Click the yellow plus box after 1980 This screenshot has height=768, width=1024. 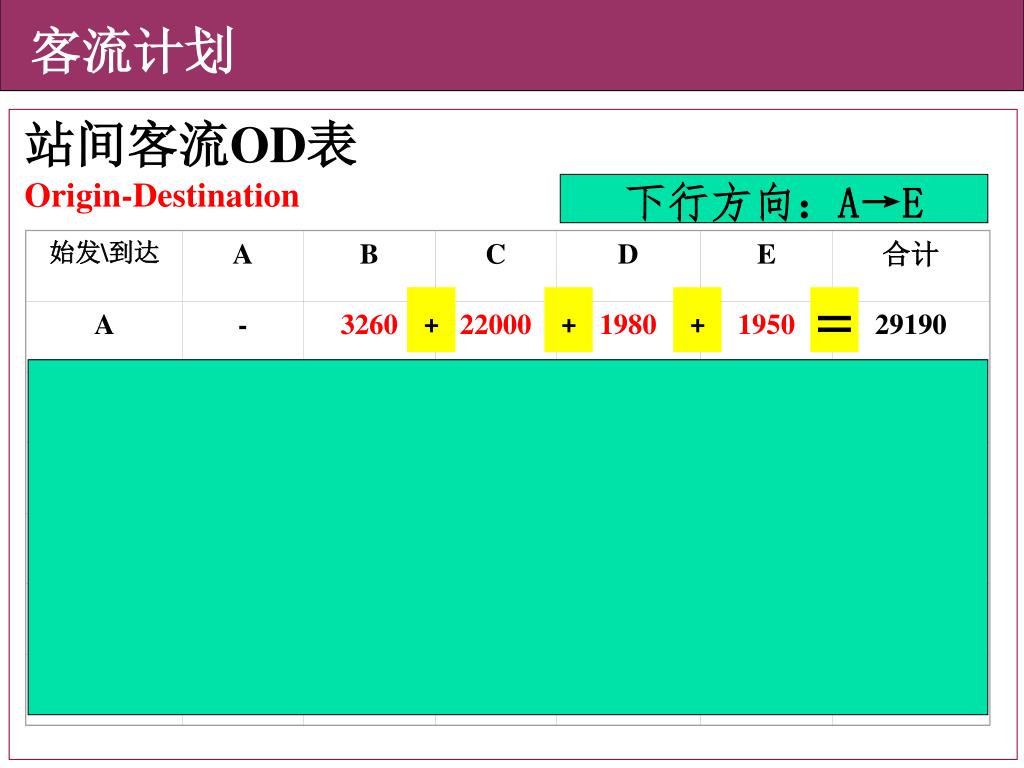click(697, 319)
